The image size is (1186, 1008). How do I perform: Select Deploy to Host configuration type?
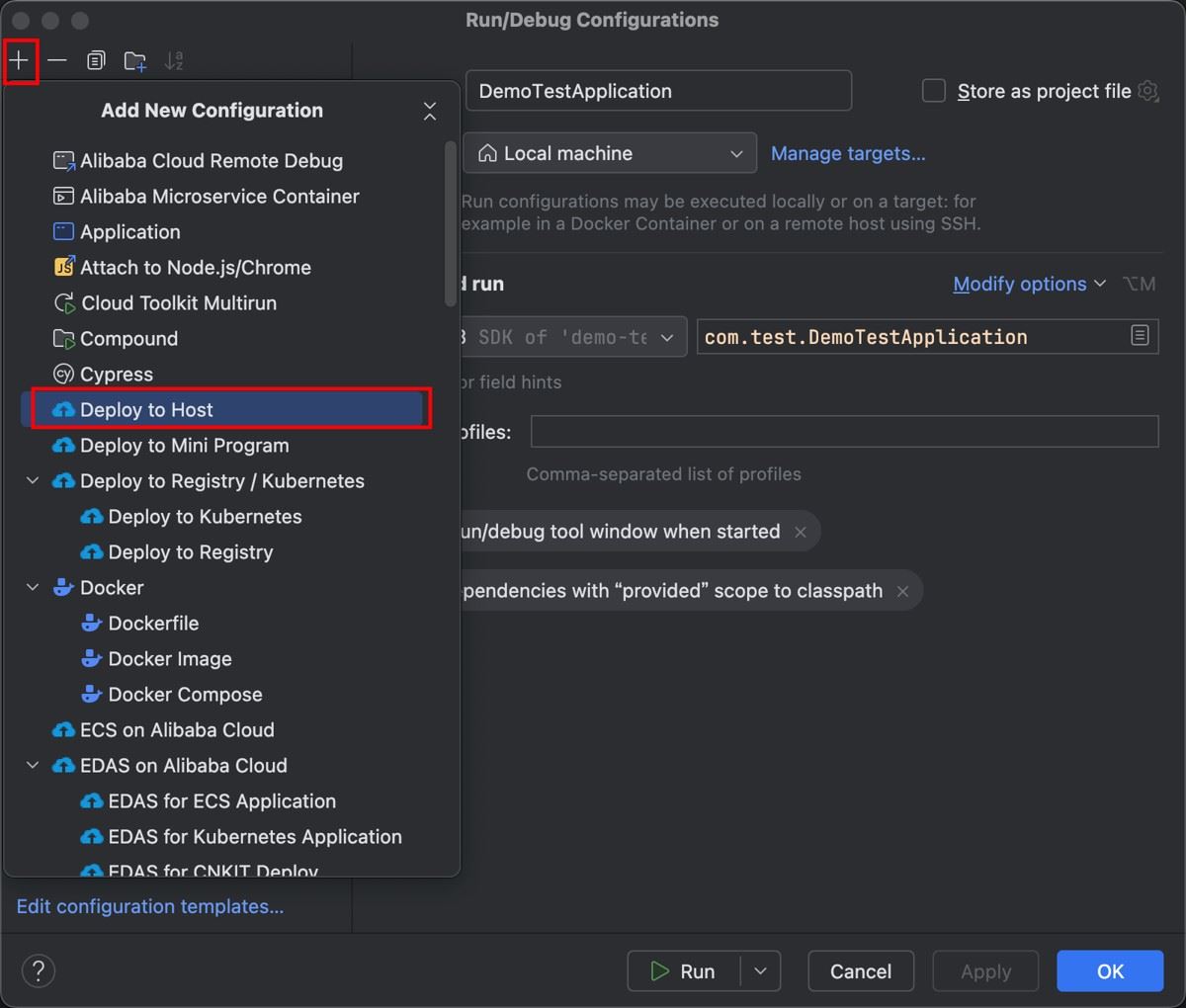[x=146, y=409]
